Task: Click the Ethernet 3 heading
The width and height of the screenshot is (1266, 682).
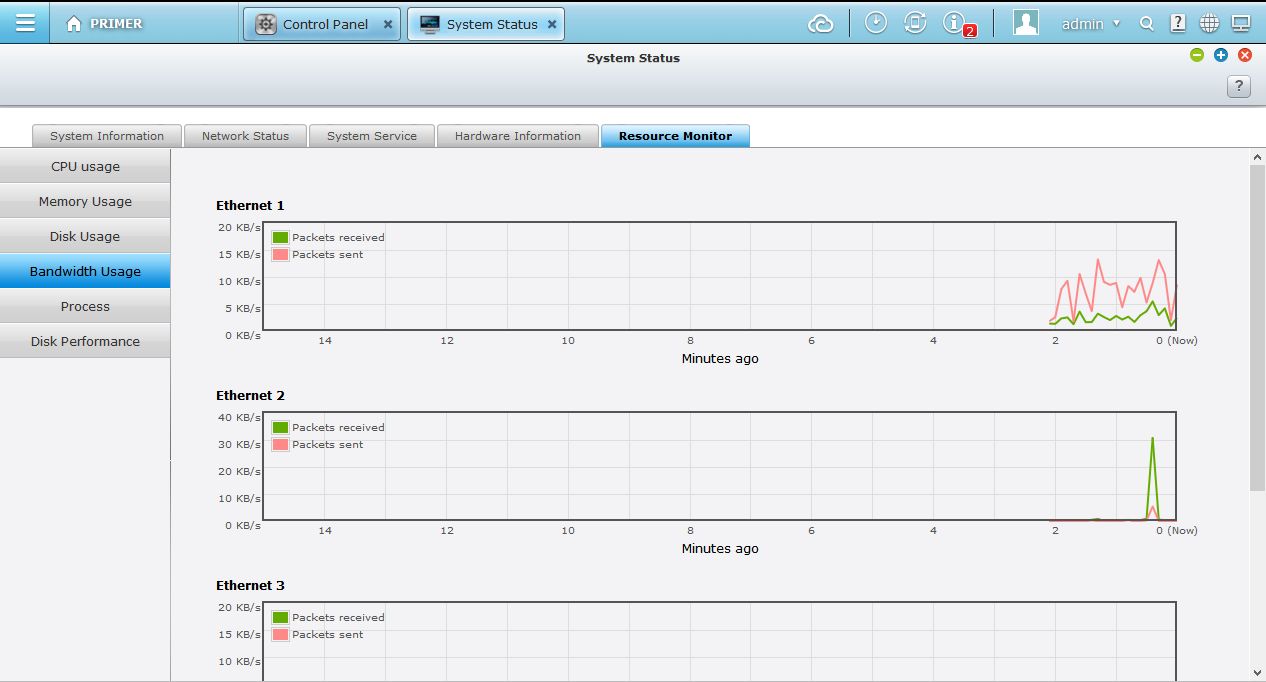Action: point(250,586)
